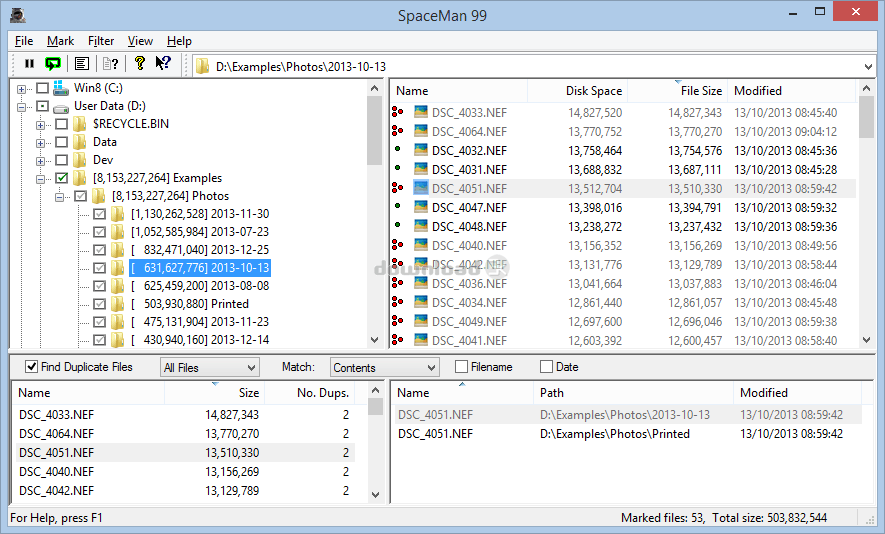Select DSC_4051.NEF in the Printed path row
Image resolution: width=885 pixels, height=534 pixels.
coord(435,434)
